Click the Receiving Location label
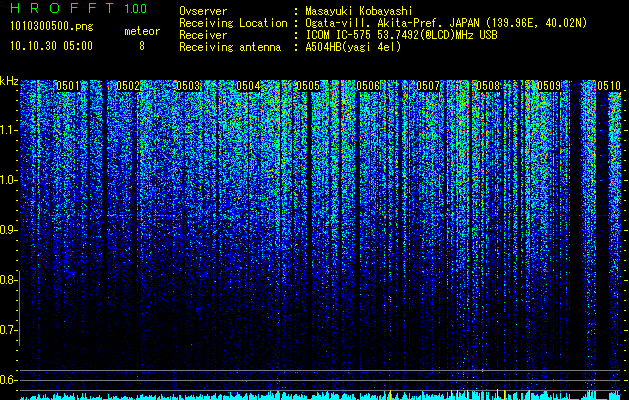629x400 pixels. (233, 23)
